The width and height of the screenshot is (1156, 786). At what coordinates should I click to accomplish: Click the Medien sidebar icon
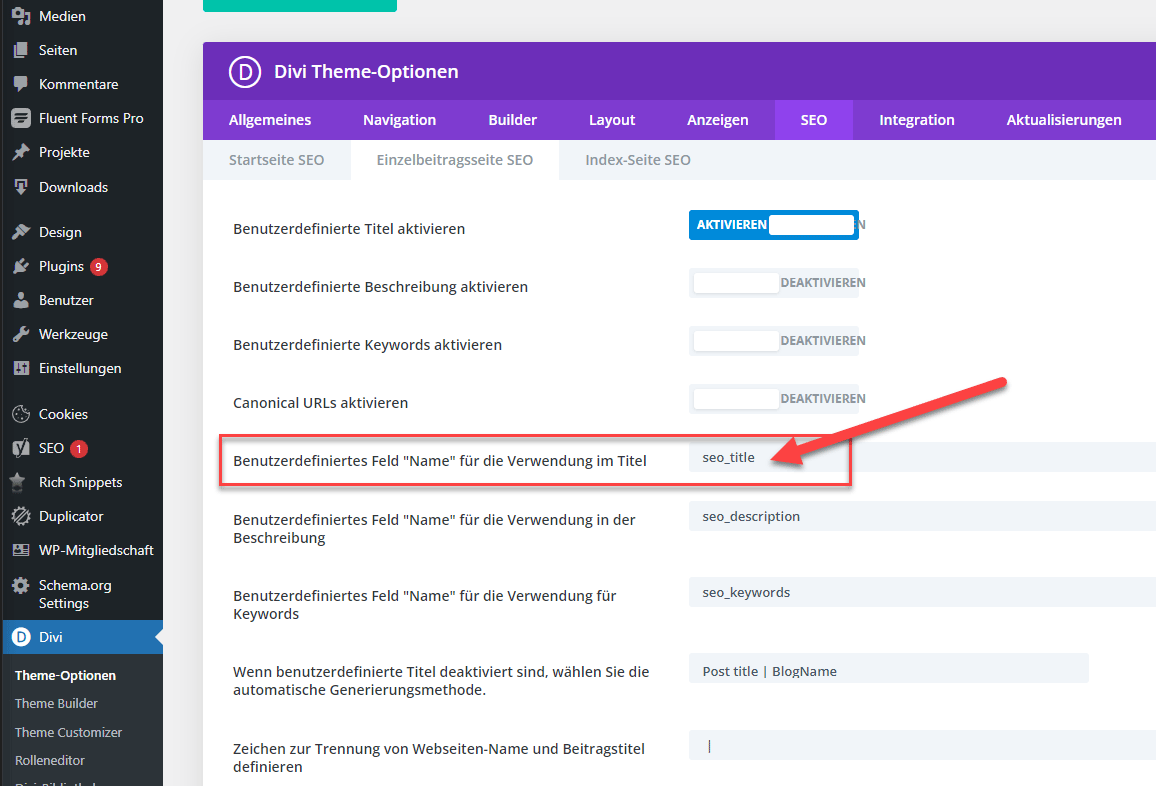click(21, 15)
